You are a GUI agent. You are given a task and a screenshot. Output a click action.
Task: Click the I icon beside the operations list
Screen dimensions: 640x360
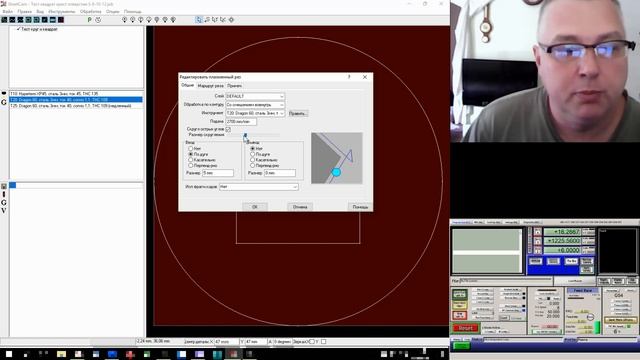tap(4, 194)
